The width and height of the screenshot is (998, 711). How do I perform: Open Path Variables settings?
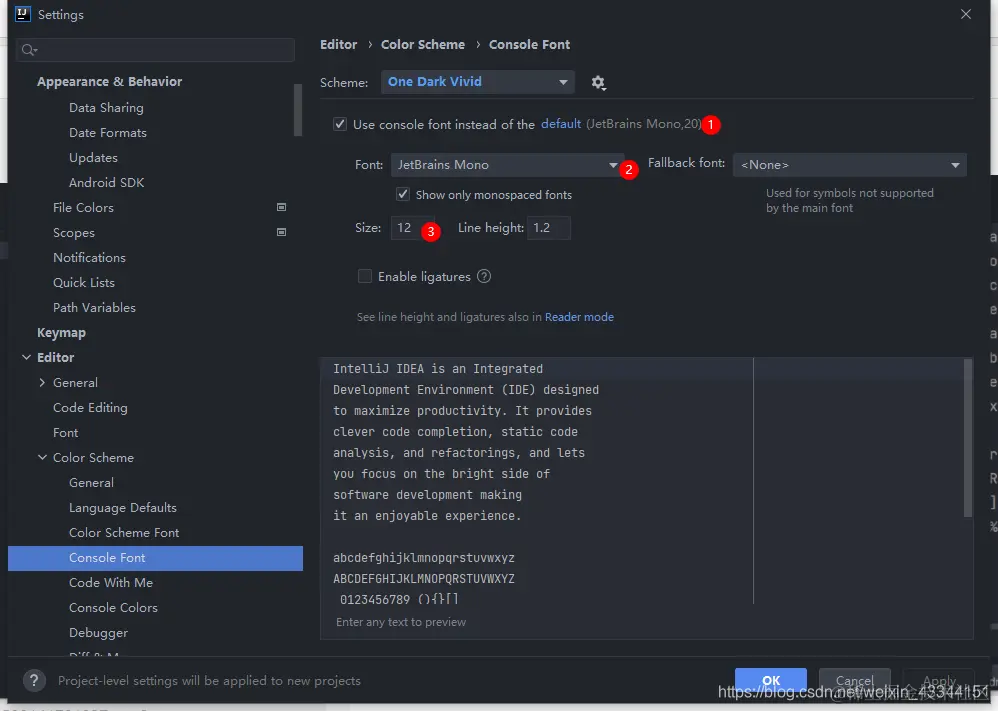pyautogui.click(x=94, y=307)
